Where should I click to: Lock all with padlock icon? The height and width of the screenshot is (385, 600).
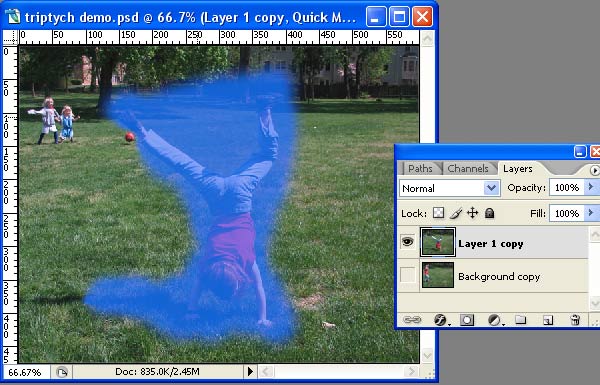[489, 213]
